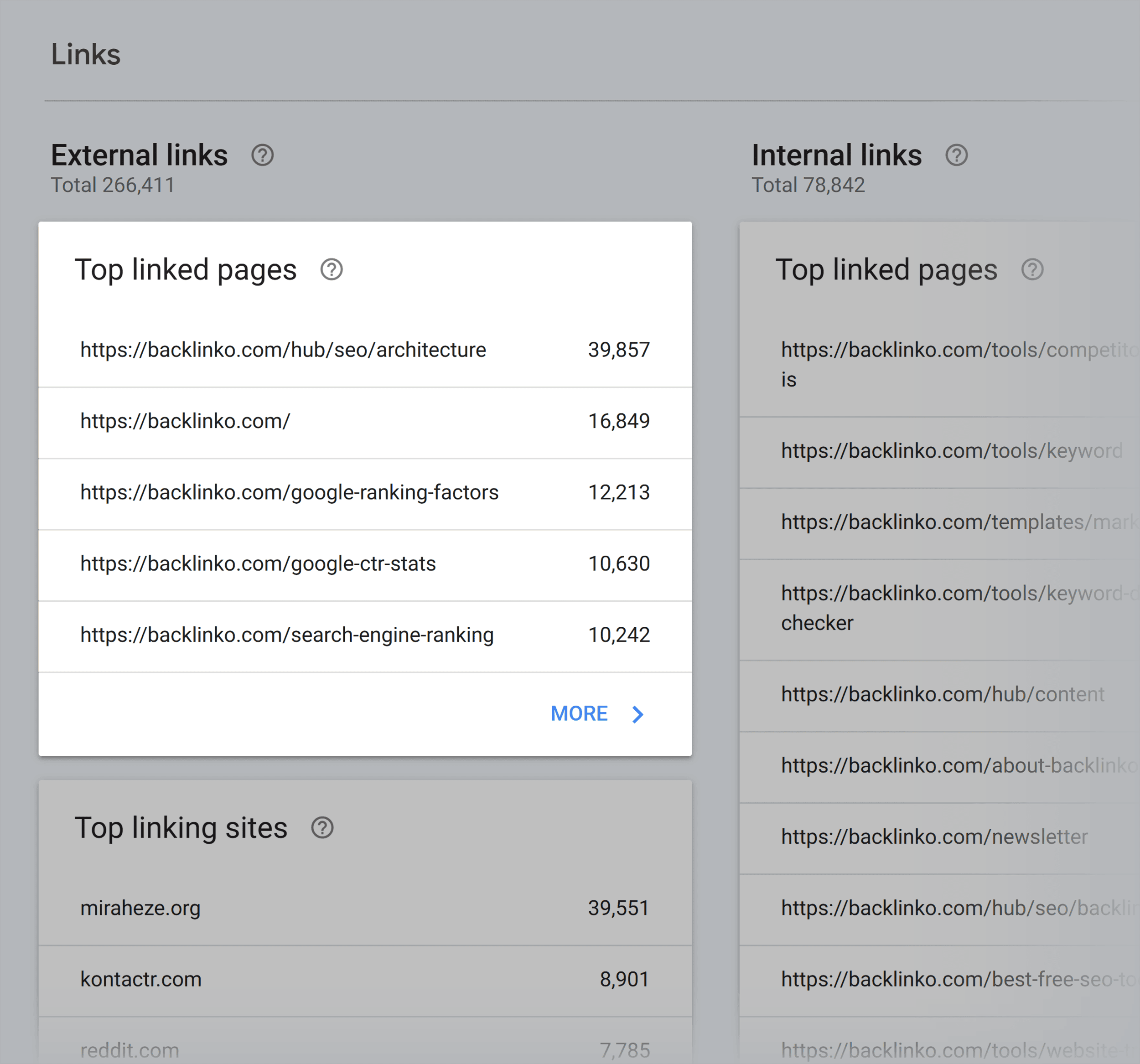Select reddit.com in Top linking sites
The height and width of the screenshot is (1064, 1140).
point(130,1050)
